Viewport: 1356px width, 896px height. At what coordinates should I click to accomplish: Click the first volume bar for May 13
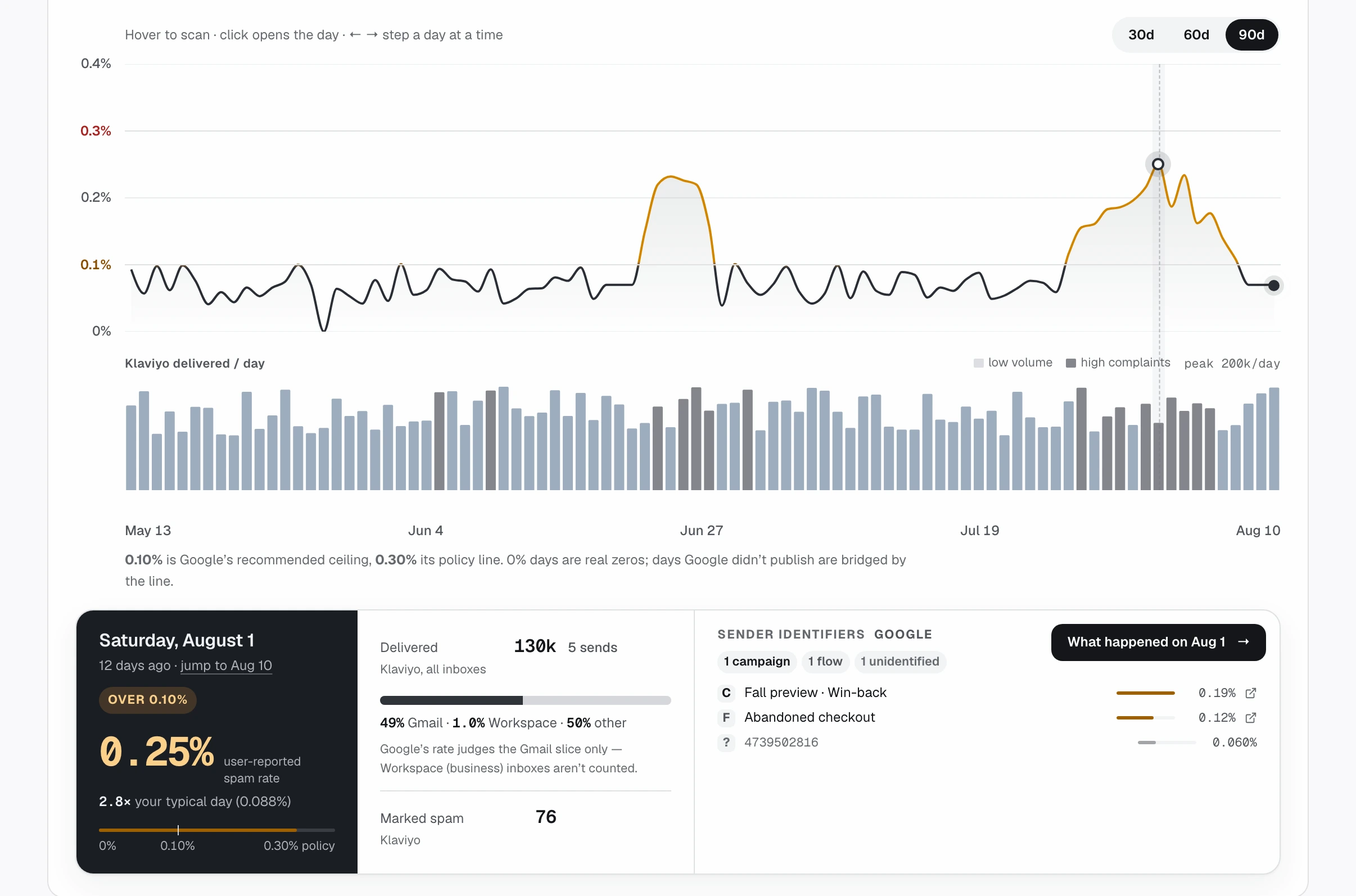pos(131,447)
